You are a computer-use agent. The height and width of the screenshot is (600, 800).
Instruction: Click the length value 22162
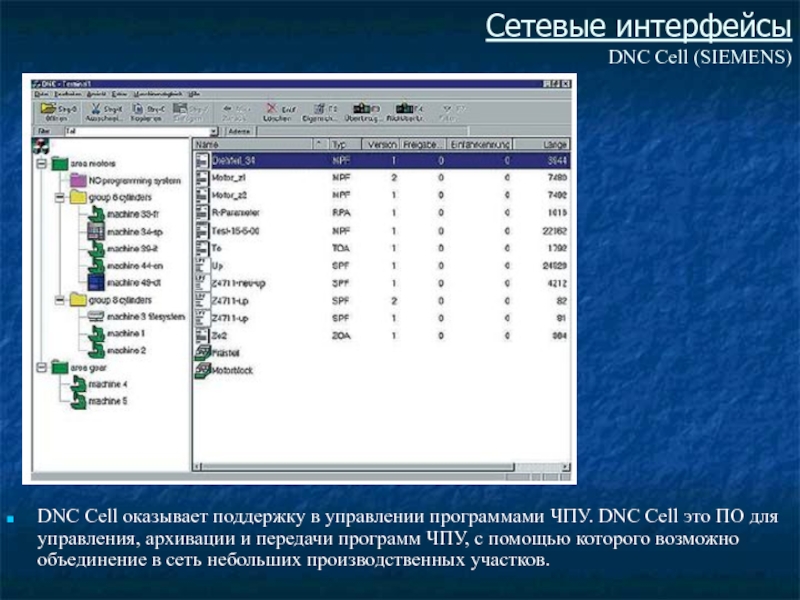[554, 231]
